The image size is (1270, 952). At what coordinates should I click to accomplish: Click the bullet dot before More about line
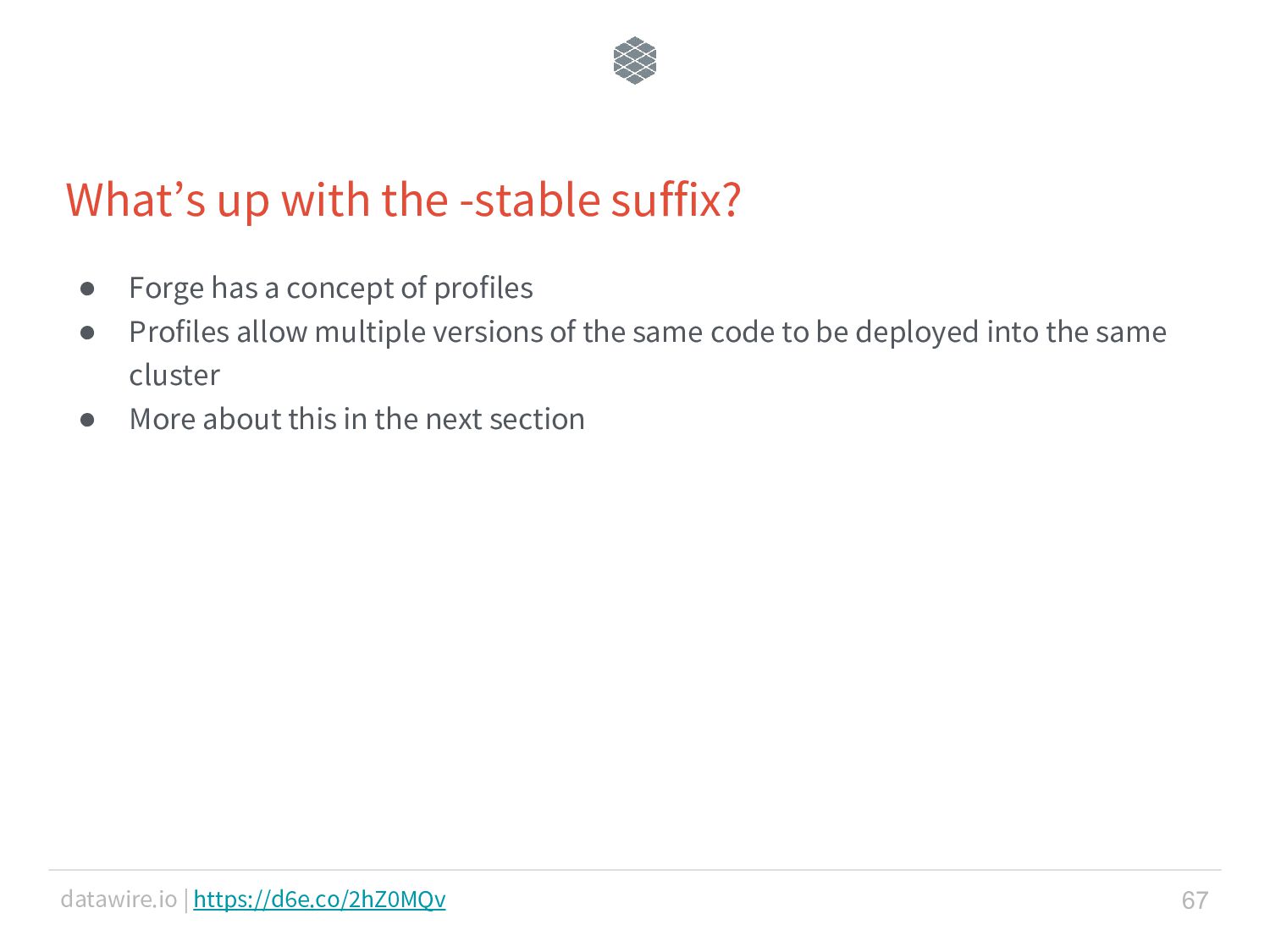pos(87,420)
